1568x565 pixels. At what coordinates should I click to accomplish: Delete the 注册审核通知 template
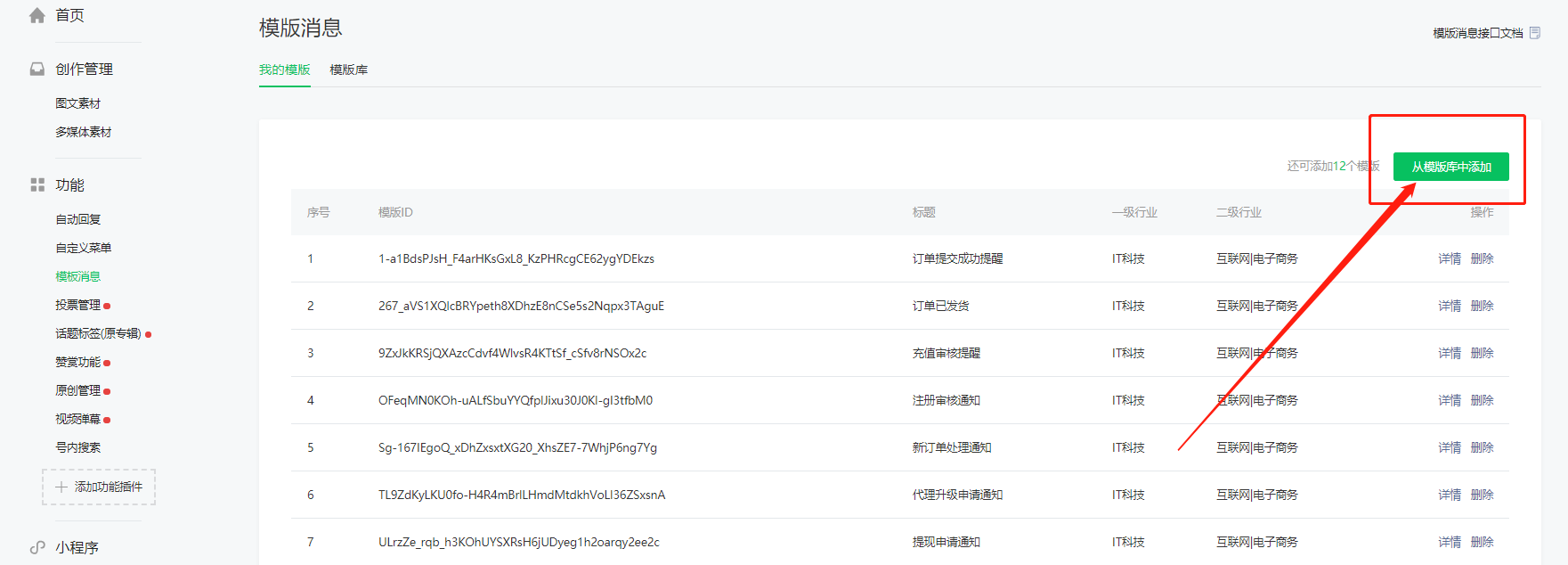tap(1482, 400)
